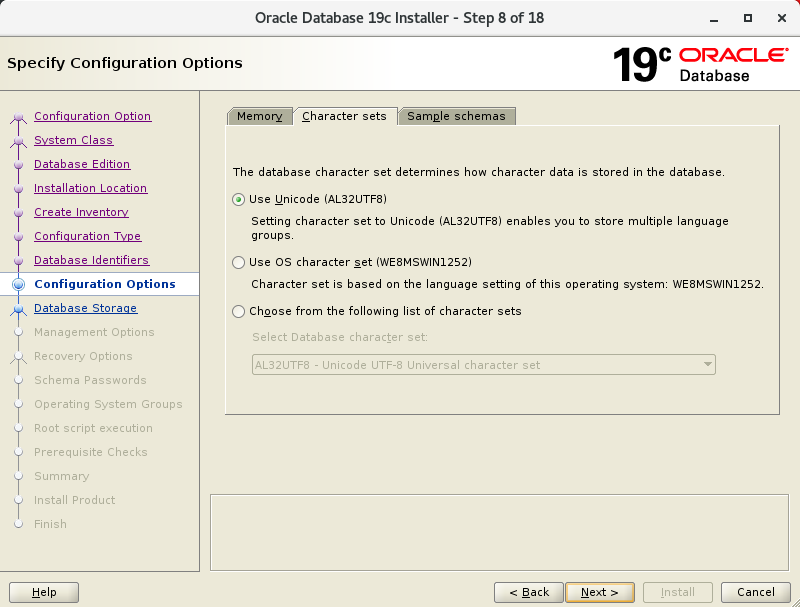Open Create Inventory step link
This screenshot has height=607, width=800.
pos(81,212)
